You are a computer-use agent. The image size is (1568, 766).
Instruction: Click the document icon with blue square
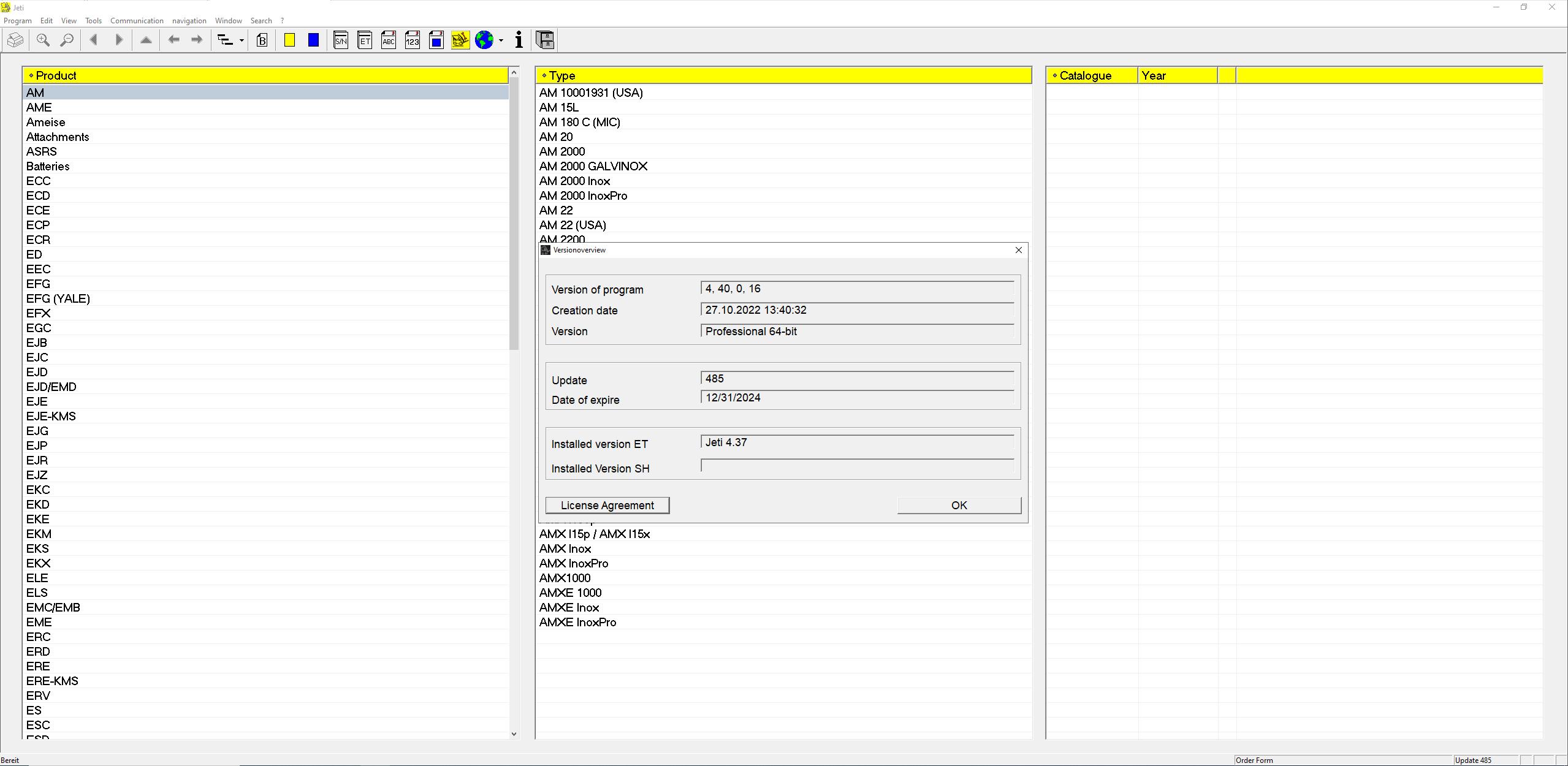[x=436, y=40]
